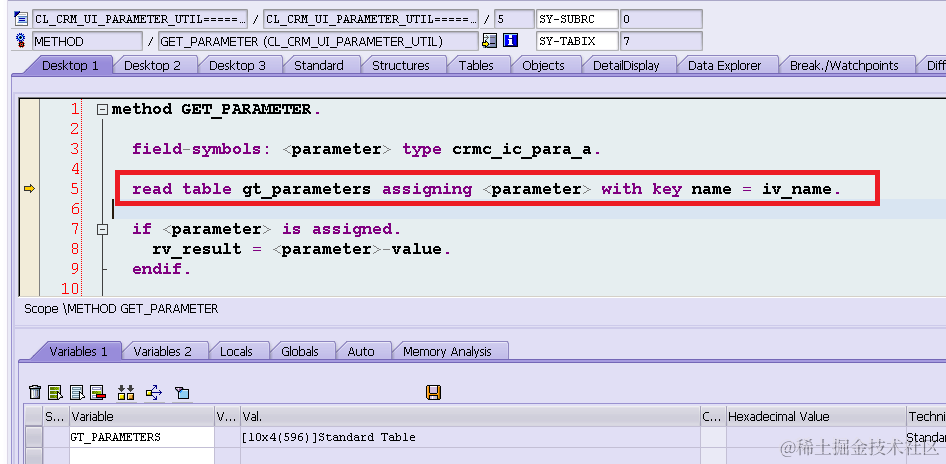
Task: Click line number 5 in the gutter
Action: click(x=74, y=189)
